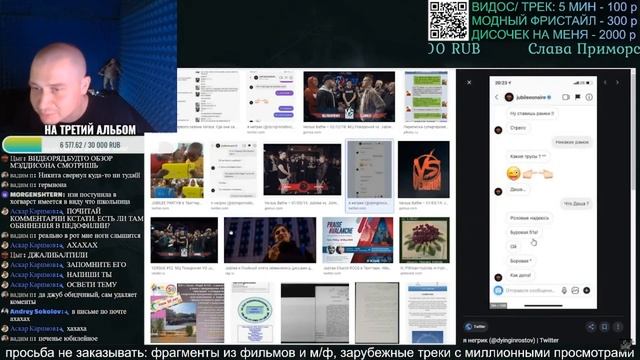Click the 'НА ТРЕТИЙ АЛЬБОМ' goal title
The width and height of the screenshot is (640, 360).
(90, 130)
